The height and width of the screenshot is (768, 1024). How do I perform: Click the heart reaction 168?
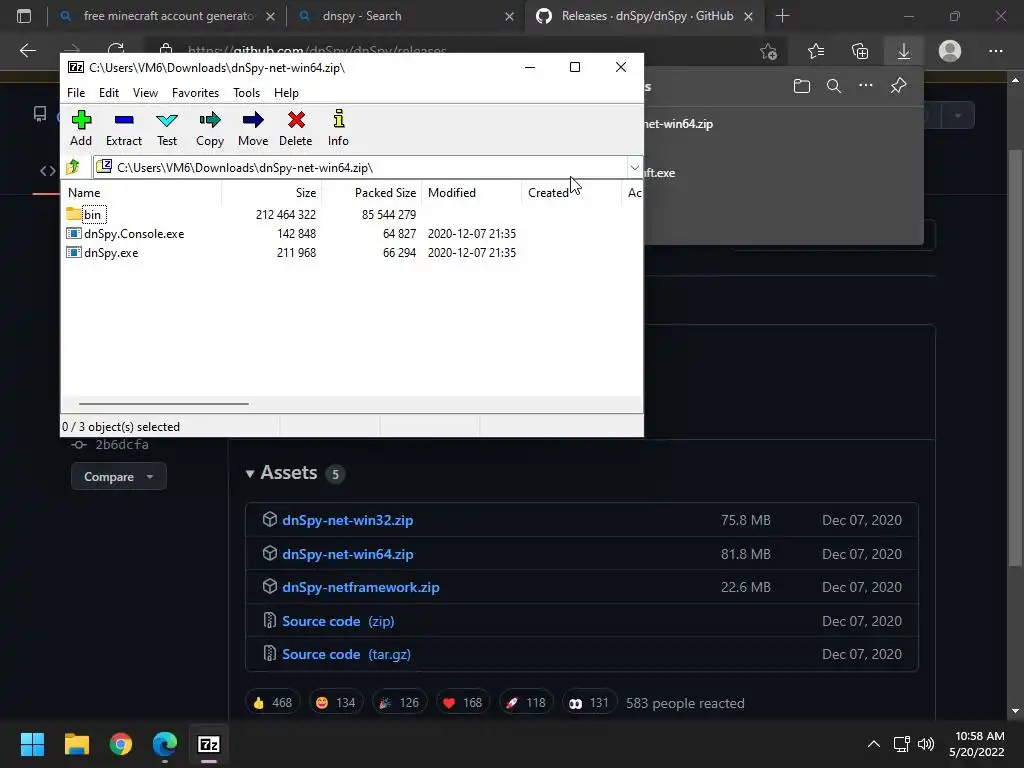point(462,703)
